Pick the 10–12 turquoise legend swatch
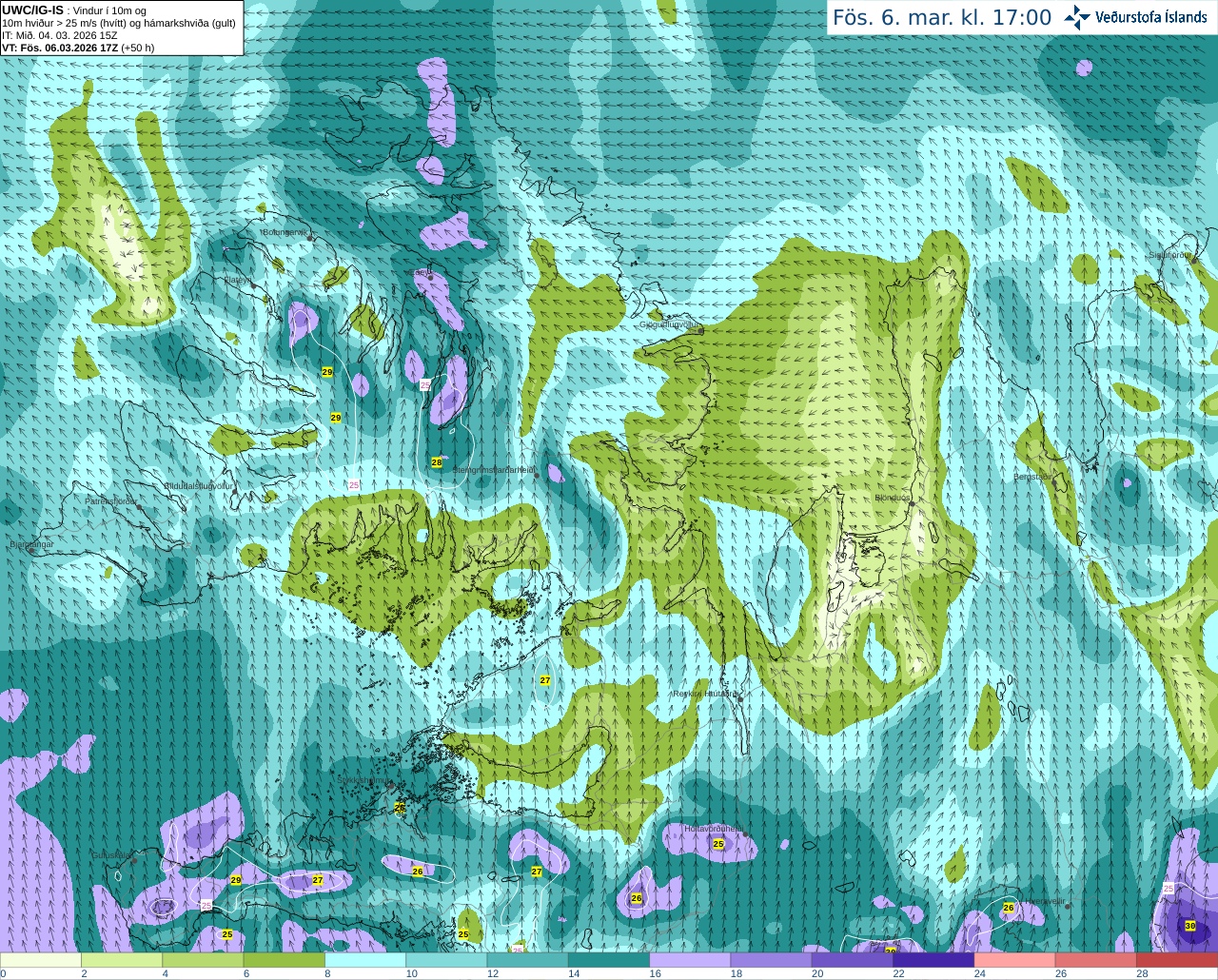 [x=446, y=959]
